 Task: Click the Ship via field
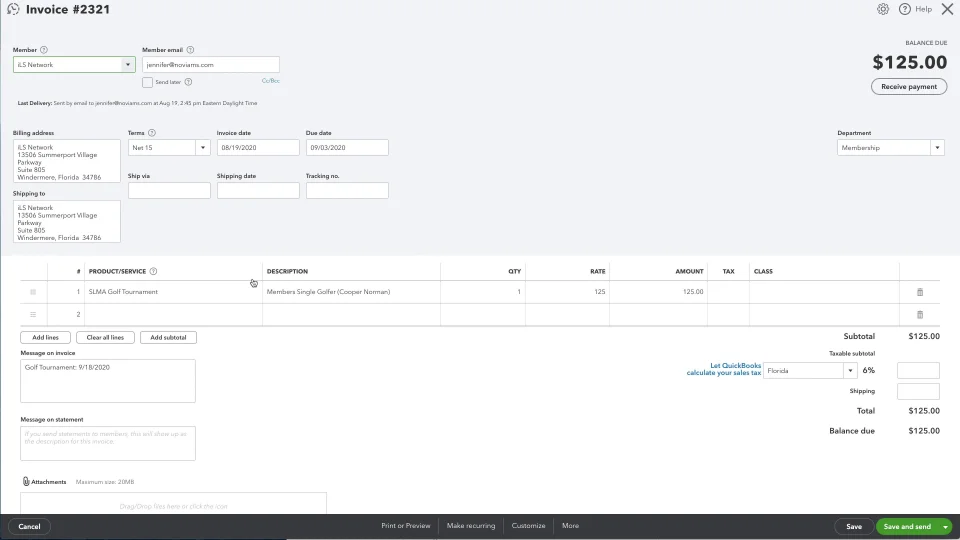click(169, 190)
